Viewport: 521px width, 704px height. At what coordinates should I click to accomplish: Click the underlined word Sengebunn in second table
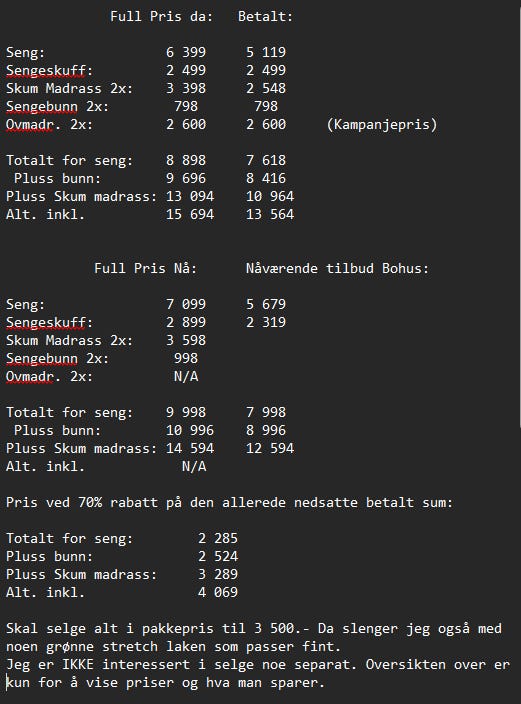point(41,358)
